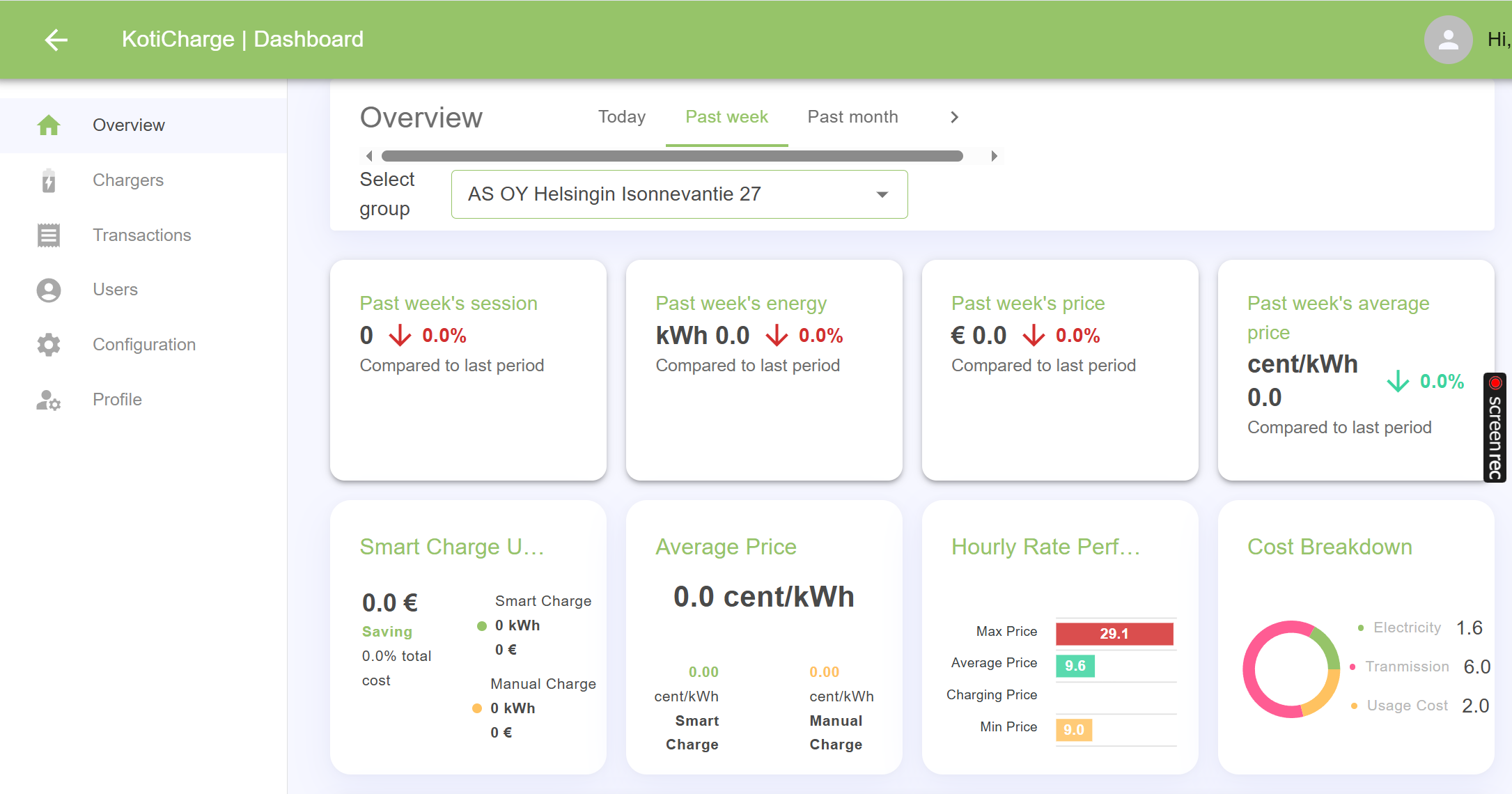Click the Profile person-gear icon
Image resolution: width=1512 pixels, height=794 pixels.
(49, 400)
